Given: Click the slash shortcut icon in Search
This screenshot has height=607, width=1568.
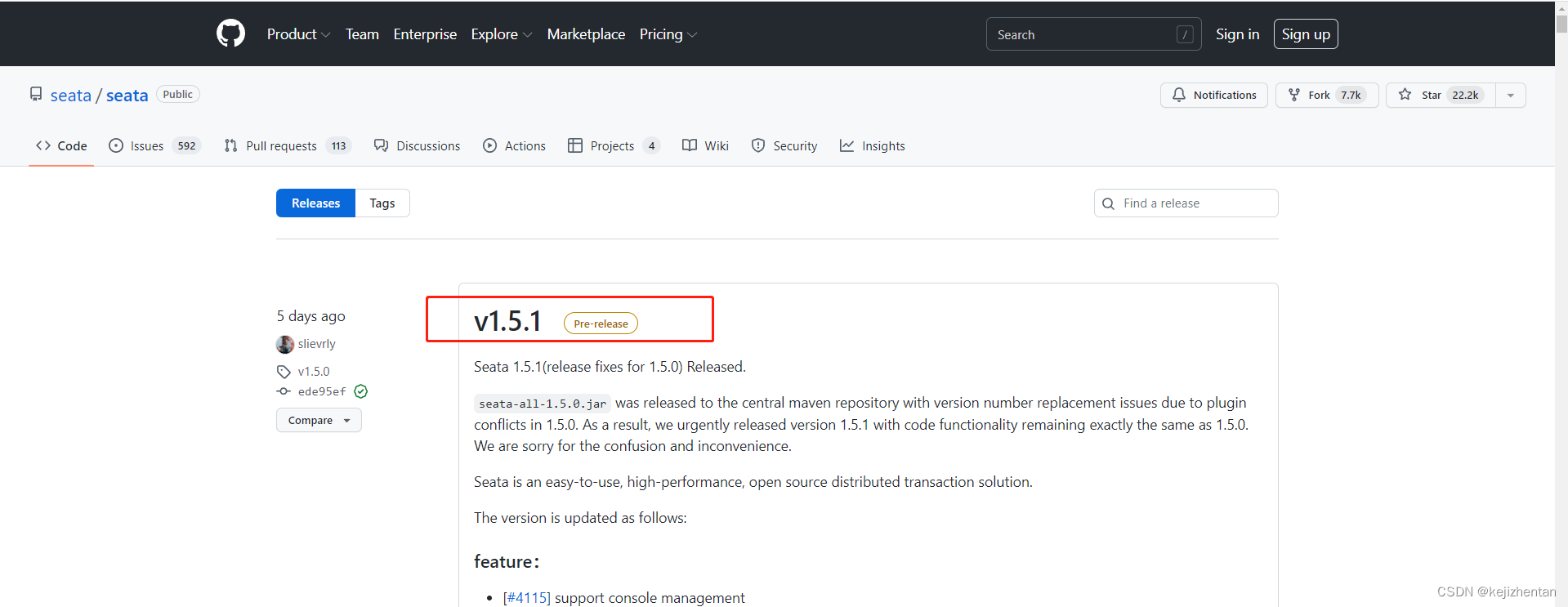Looking at the screenshot, I should point(1185,34).
